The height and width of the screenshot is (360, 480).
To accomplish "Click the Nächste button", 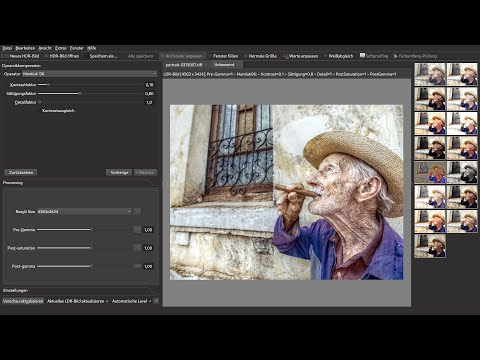I will click(145, 172).
